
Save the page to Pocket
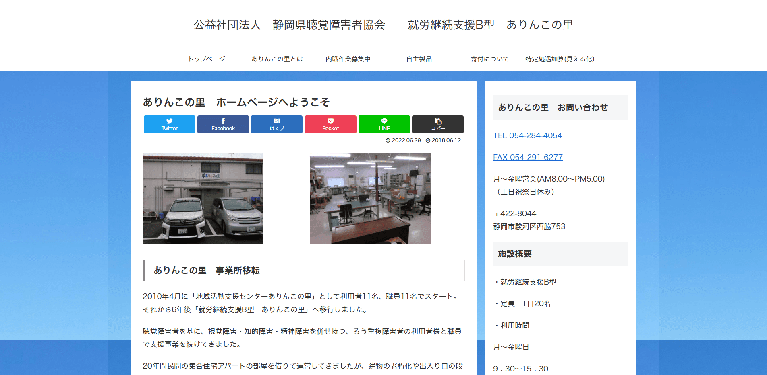[x=331, y=124]
